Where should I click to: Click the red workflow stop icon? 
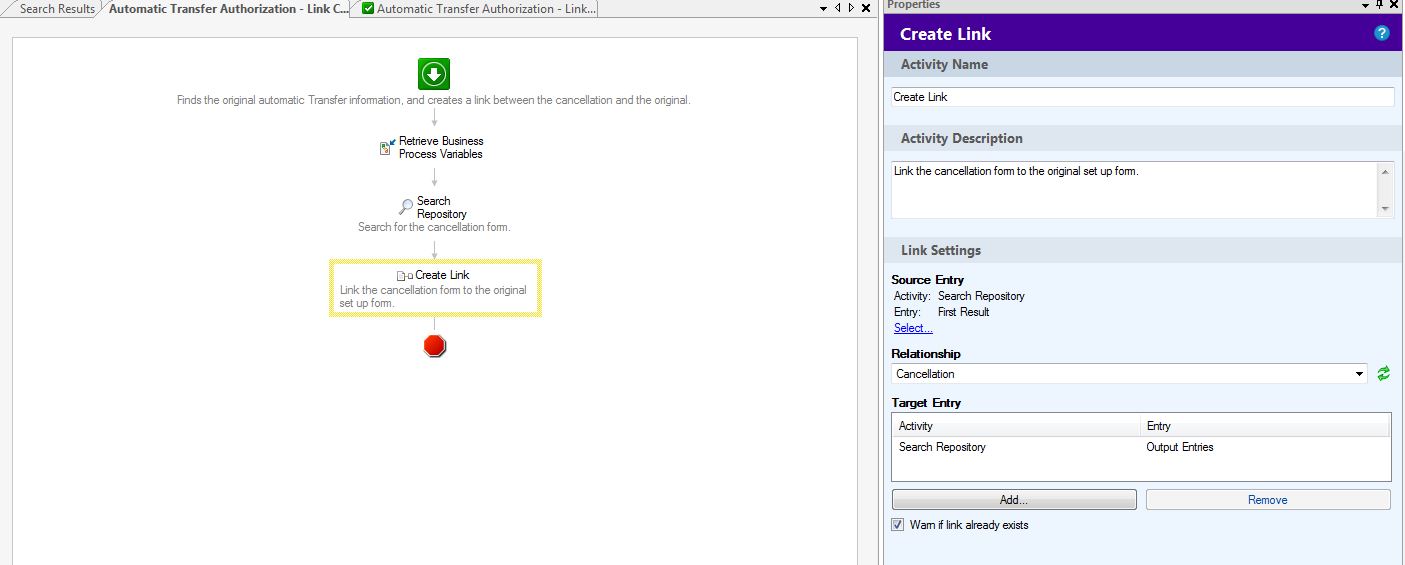click(x=434, y=346)
